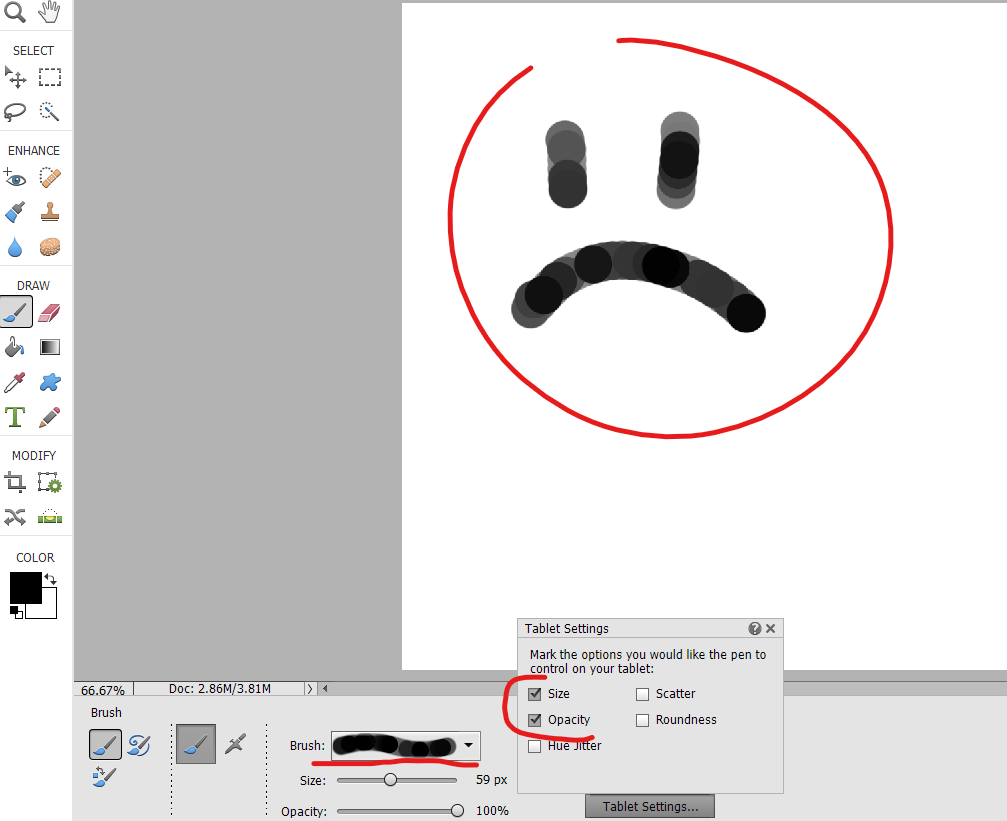
Task: Select the Hand tool
Action: (48, 13)
